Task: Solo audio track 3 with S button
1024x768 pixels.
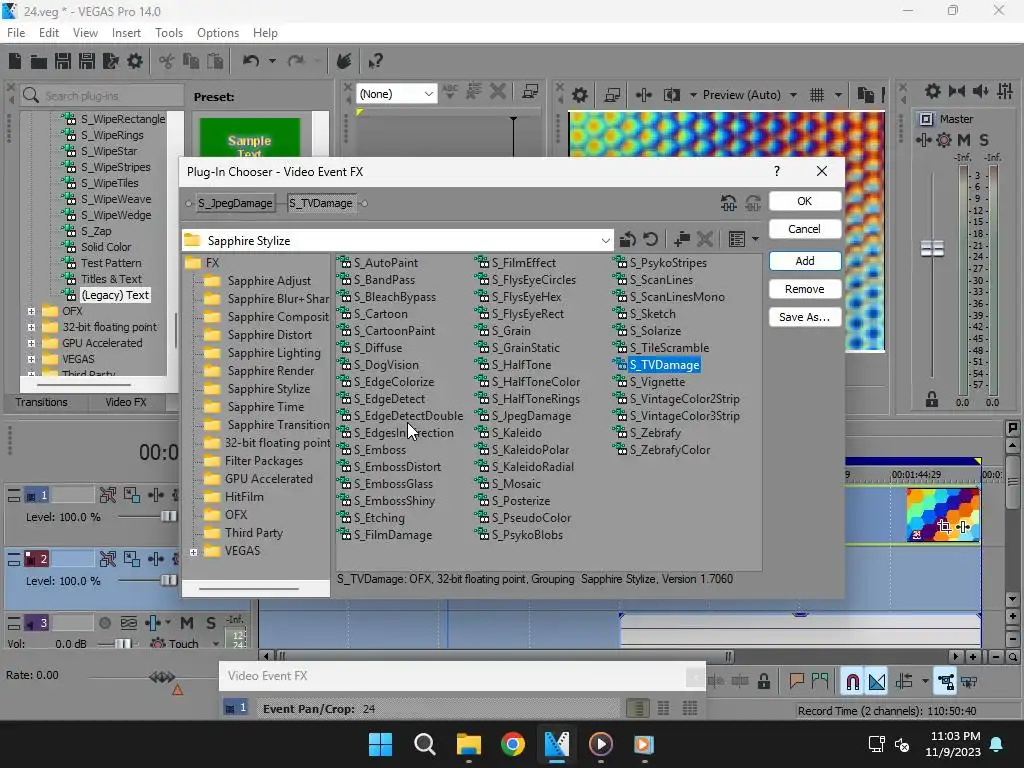Action: coord(211,624)
